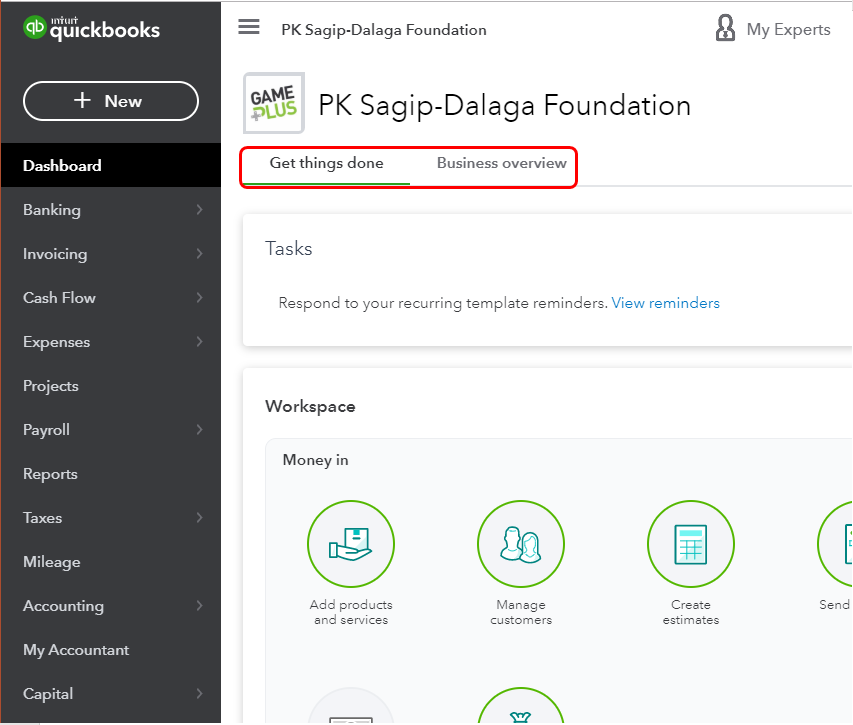Click the hamburger menu icon

tap(249, 27)
